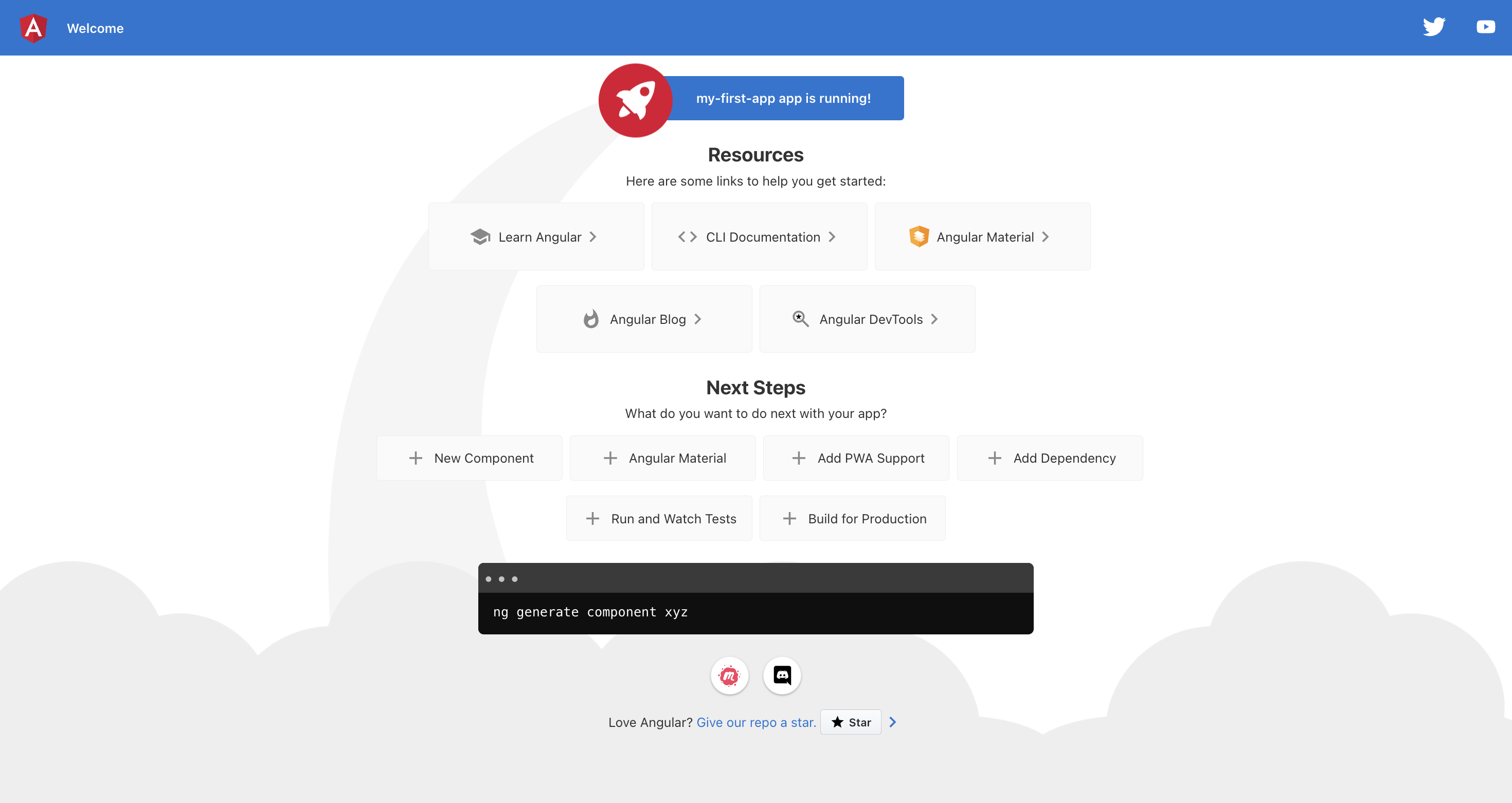The height and width of the screenshot is (803, 1512).
Task: Select Run and Watch Tests option
Action: (x=659, y=519)
